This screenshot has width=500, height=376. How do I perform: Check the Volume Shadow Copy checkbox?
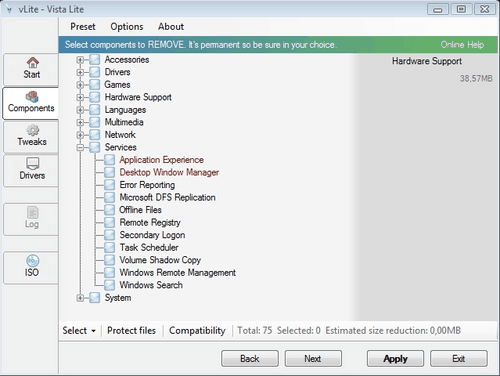click(x=109, y=260)
